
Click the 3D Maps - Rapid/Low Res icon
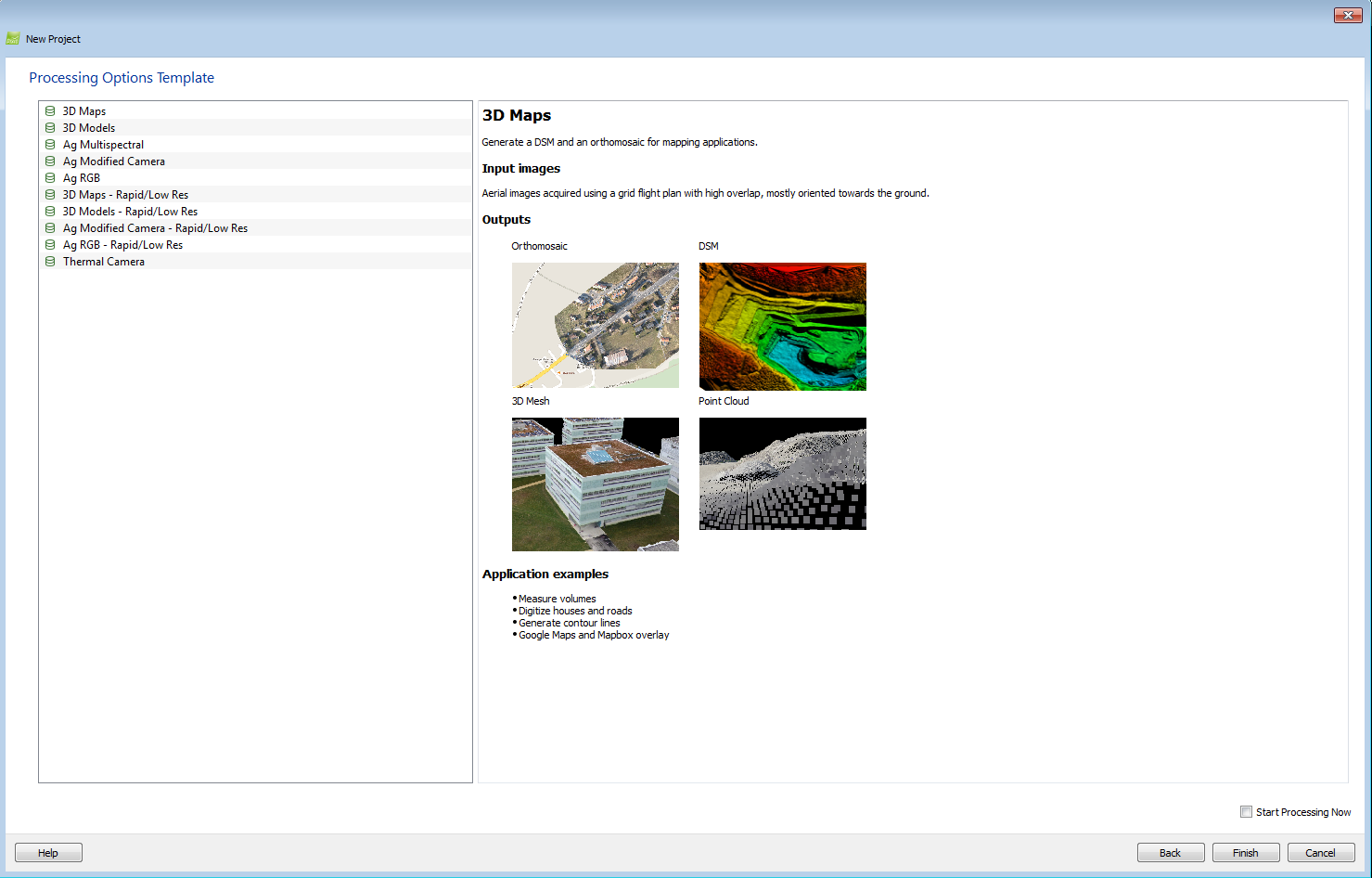click(50, 194)
